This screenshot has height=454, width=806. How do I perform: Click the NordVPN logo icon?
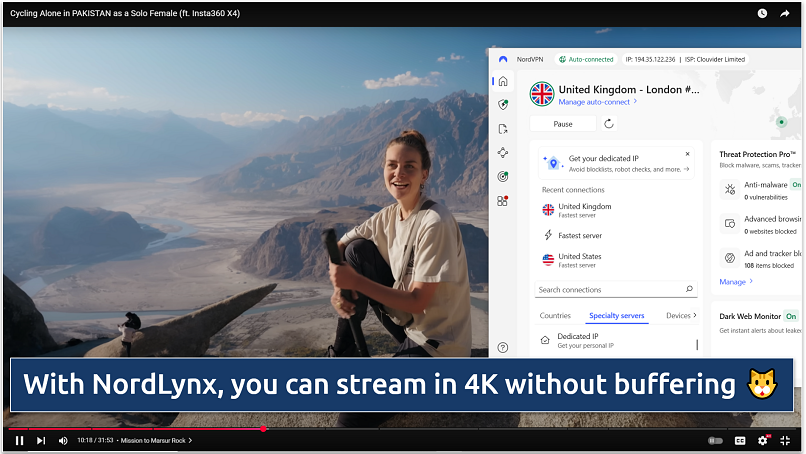pos(503,60)
